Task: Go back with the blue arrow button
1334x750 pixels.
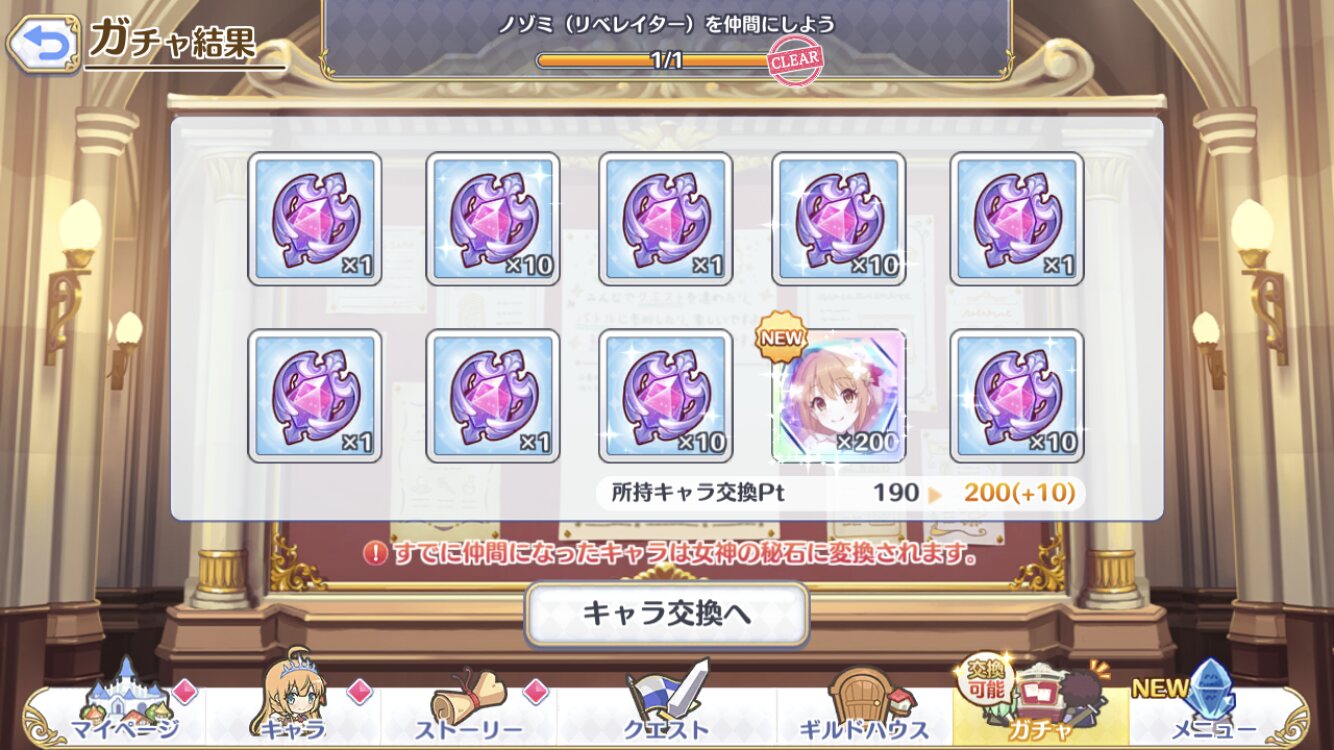Action: click(43, 41)
